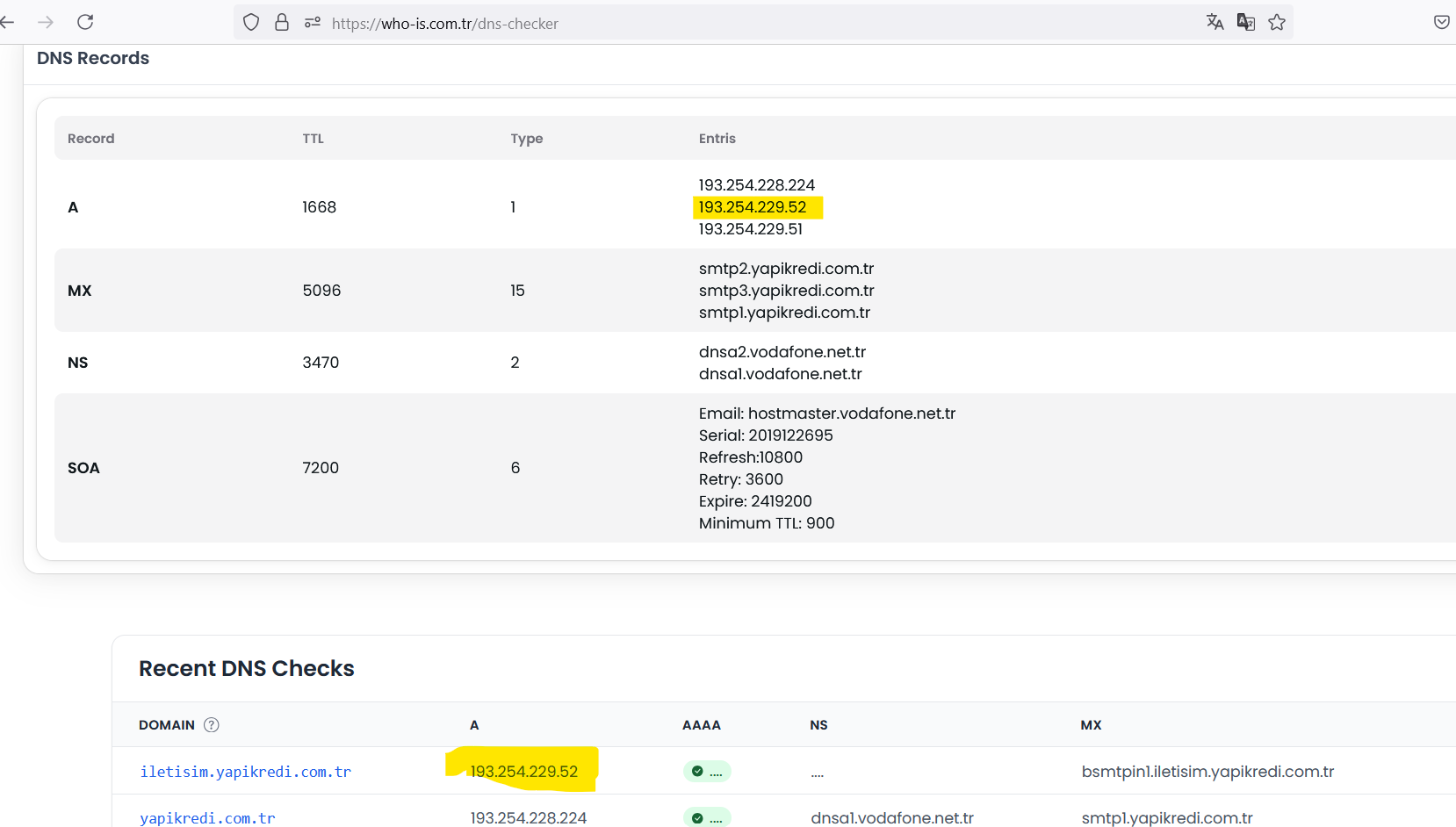This screenshot has height=827, width=1456.
Task: Go forward using the browser forward arrow
Action: (46, 22)
